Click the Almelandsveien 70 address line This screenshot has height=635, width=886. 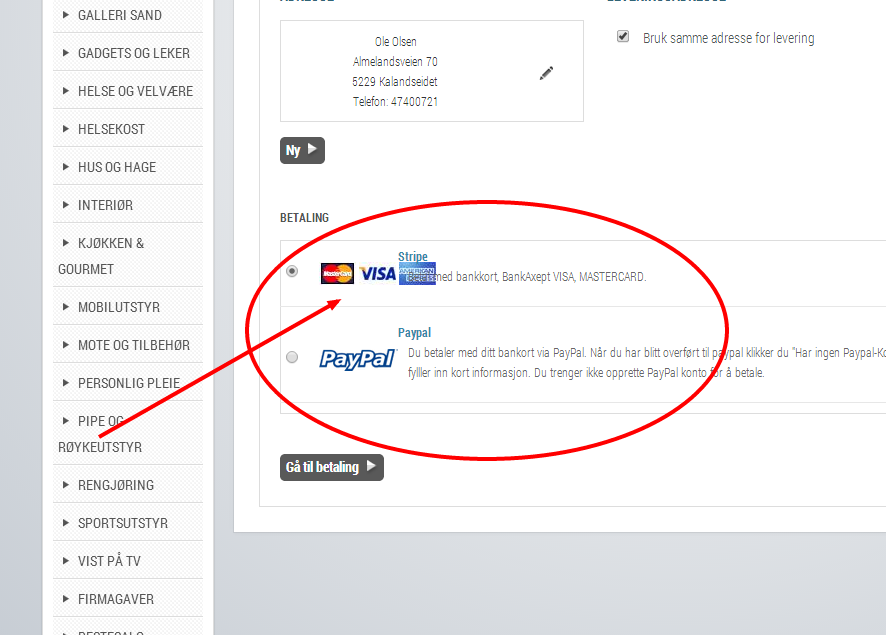[396, 62]
